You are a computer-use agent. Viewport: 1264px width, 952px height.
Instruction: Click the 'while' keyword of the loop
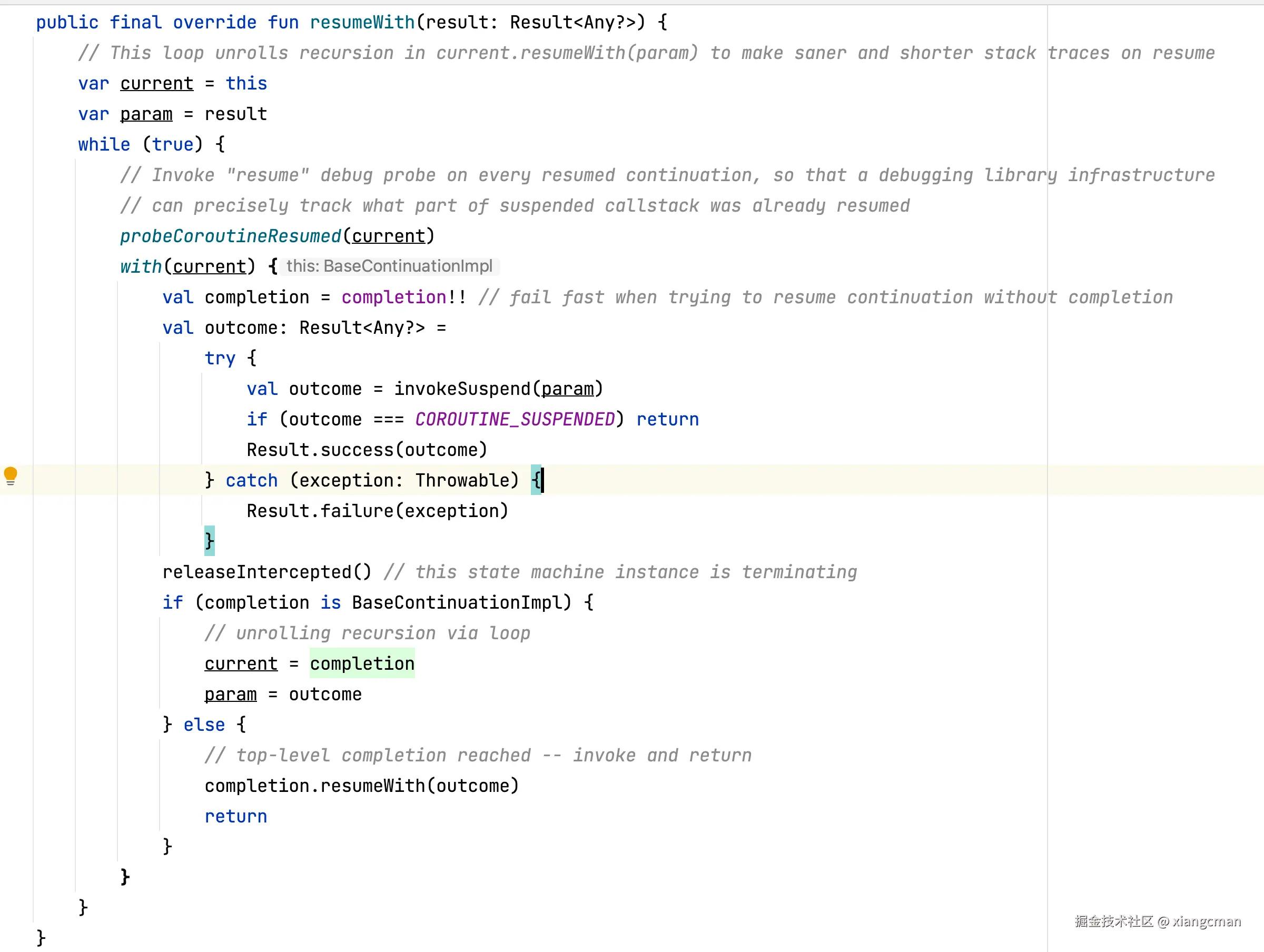point(104,145)
